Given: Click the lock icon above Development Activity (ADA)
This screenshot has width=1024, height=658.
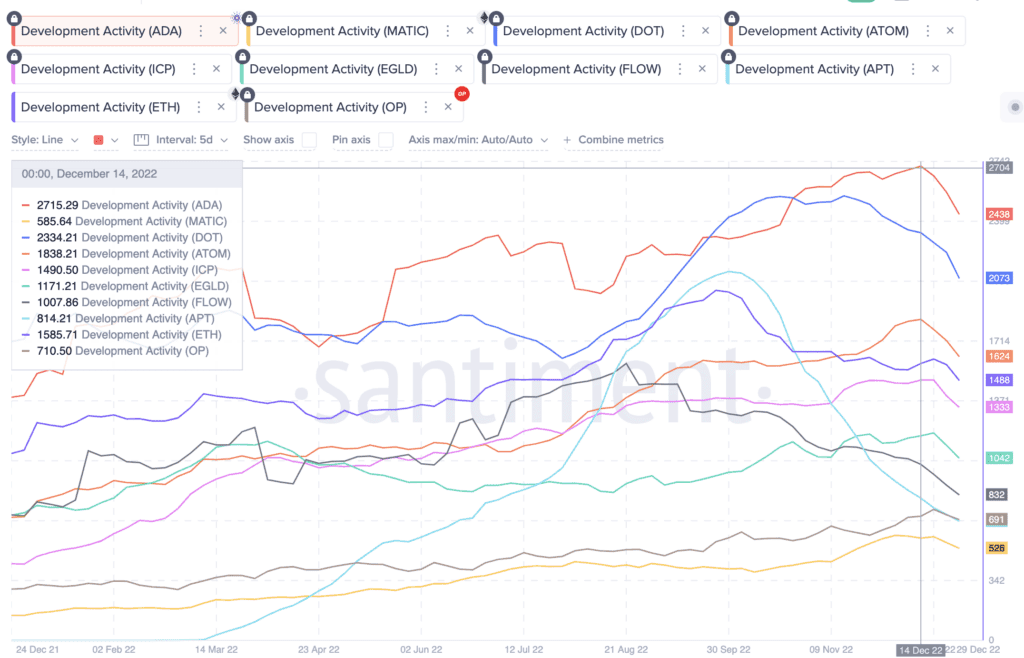Looking at the screenshot, I should click(14, 17).
